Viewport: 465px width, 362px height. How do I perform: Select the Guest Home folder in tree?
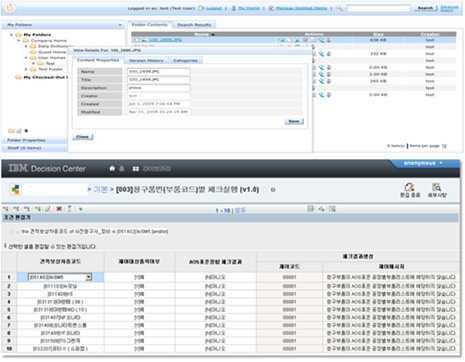pos(52,52)
